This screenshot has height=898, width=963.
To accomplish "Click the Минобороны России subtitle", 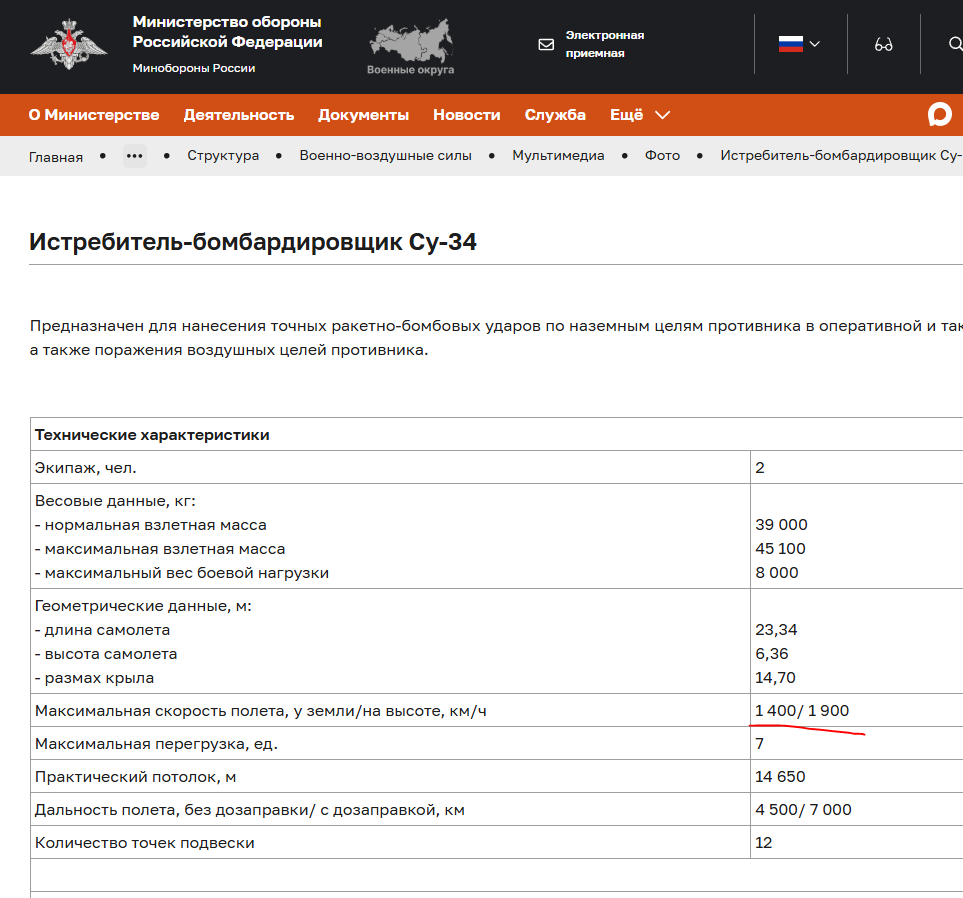I will 193,68.
